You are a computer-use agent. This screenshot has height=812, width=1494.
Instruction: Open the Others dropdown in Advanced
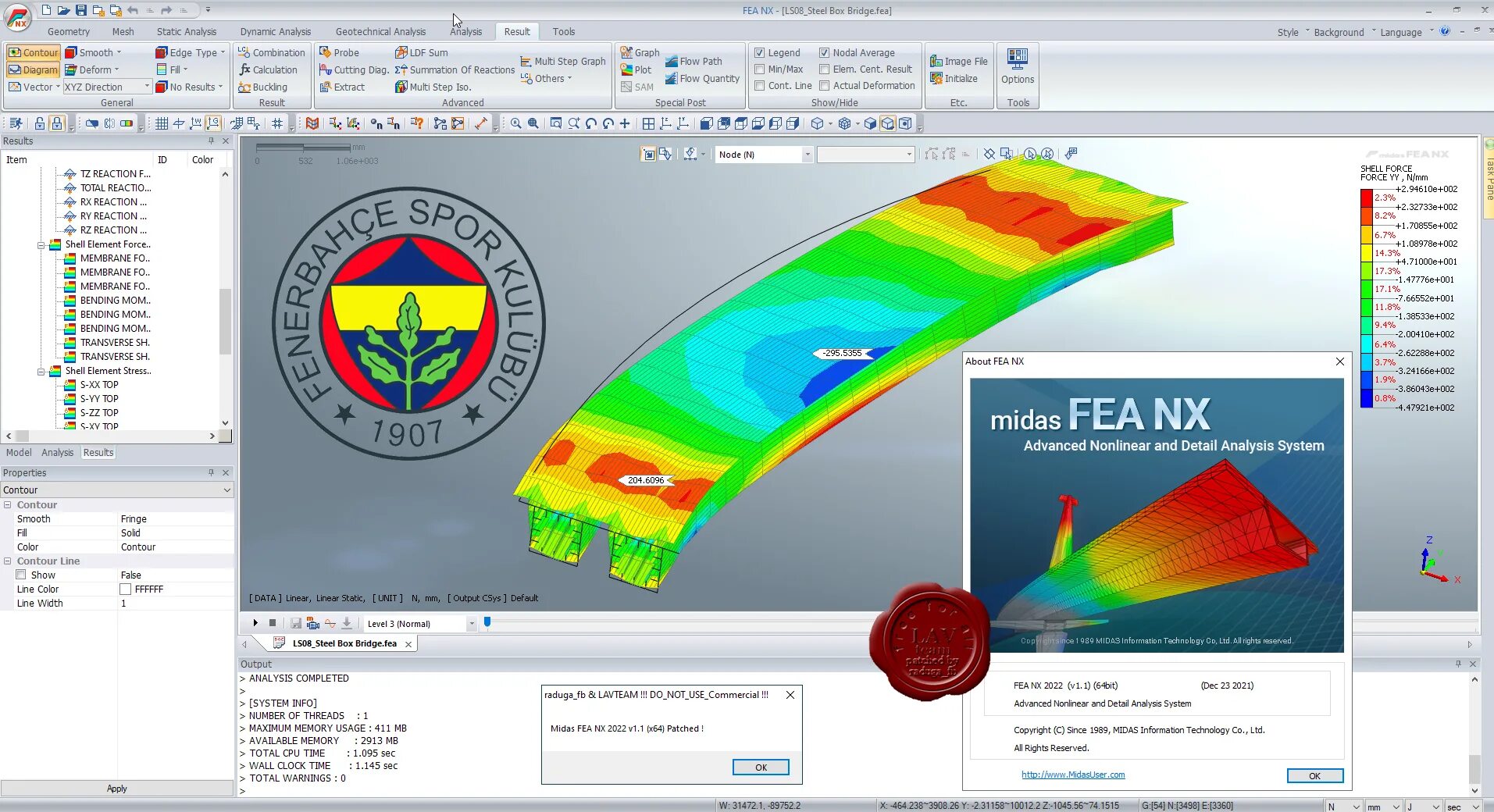pos(546,78)
